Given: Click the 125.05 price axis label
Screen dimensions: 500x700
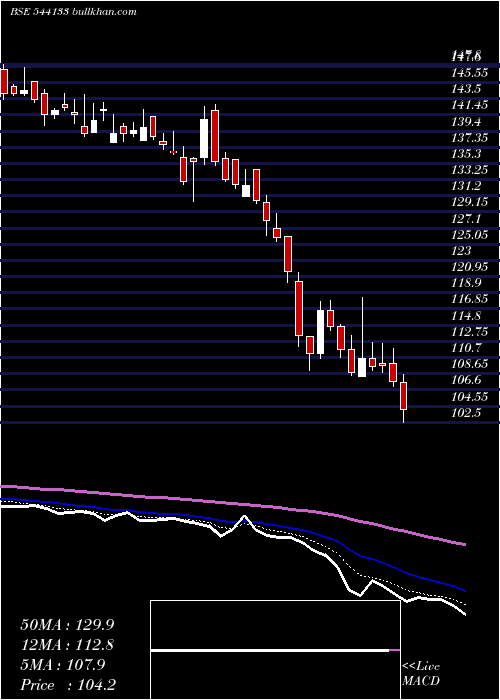Looking at the screenshot, I should click(468, 234).
